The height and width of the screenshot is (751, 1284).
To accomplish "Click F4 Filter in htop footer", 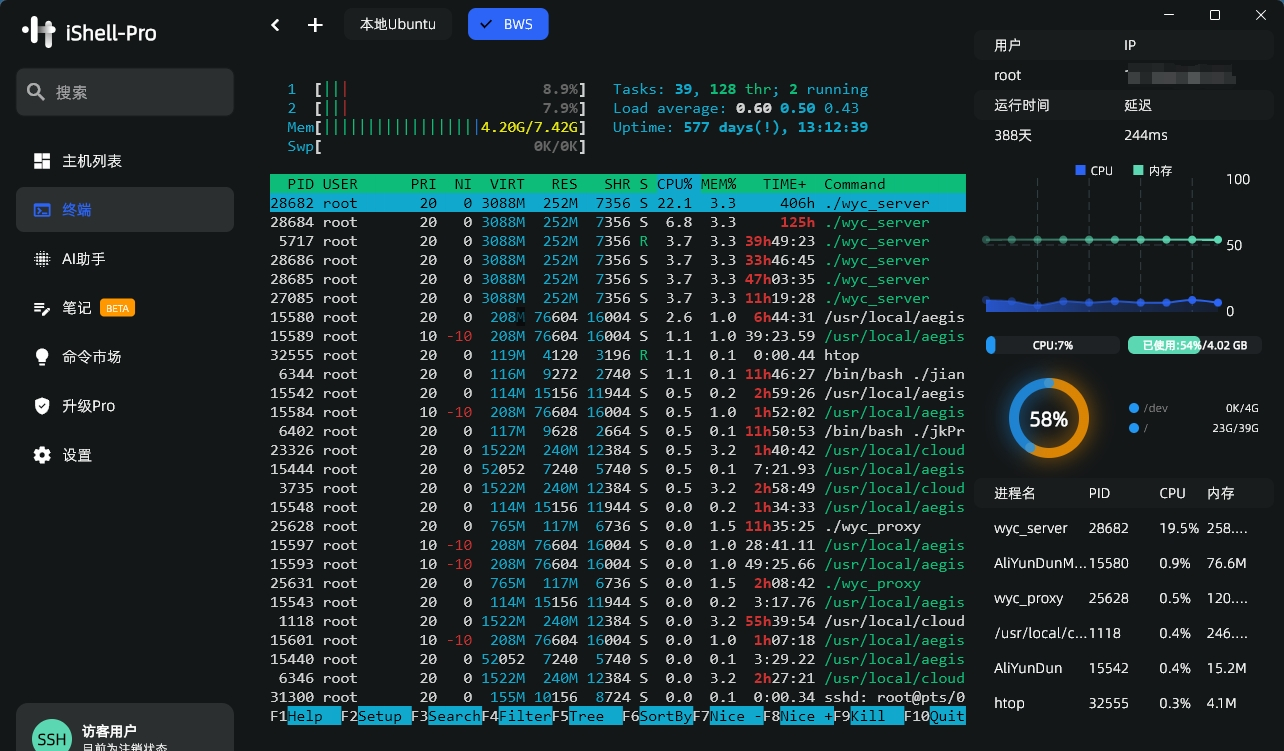I will coord(516,716).
